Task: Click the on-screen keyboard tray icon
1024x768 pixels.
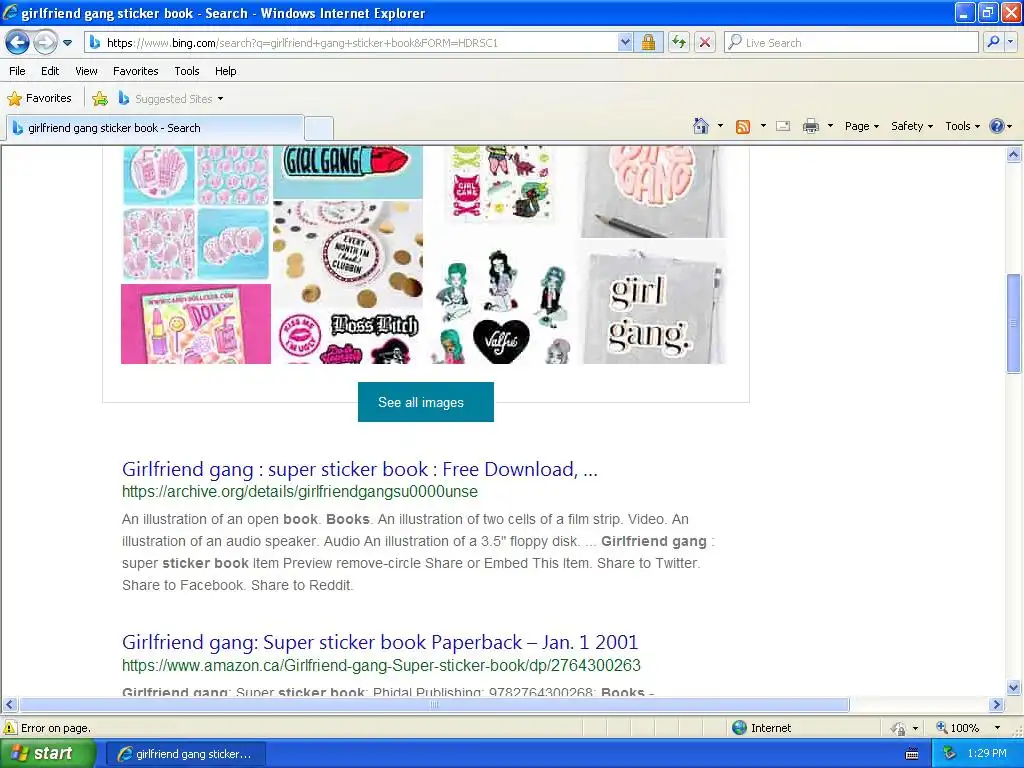Action: (912, 754)
